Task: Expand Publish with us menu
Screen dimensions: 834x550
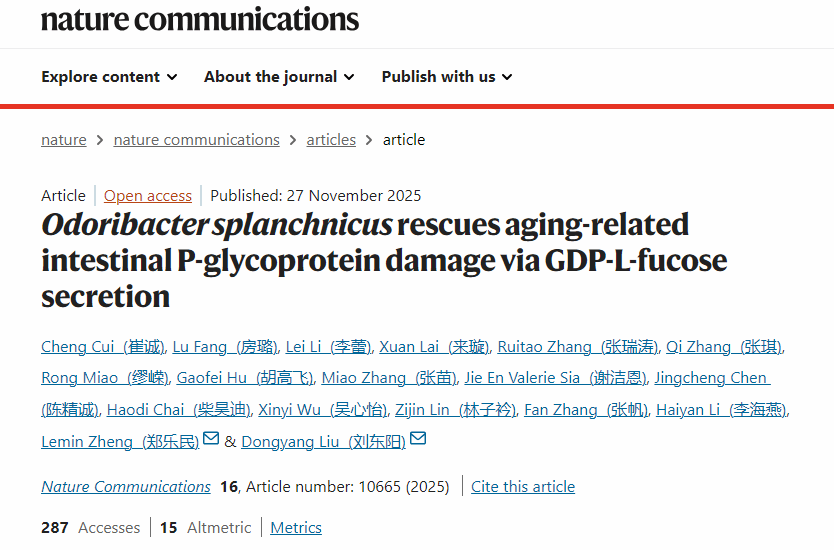Action: coord(446,77)
